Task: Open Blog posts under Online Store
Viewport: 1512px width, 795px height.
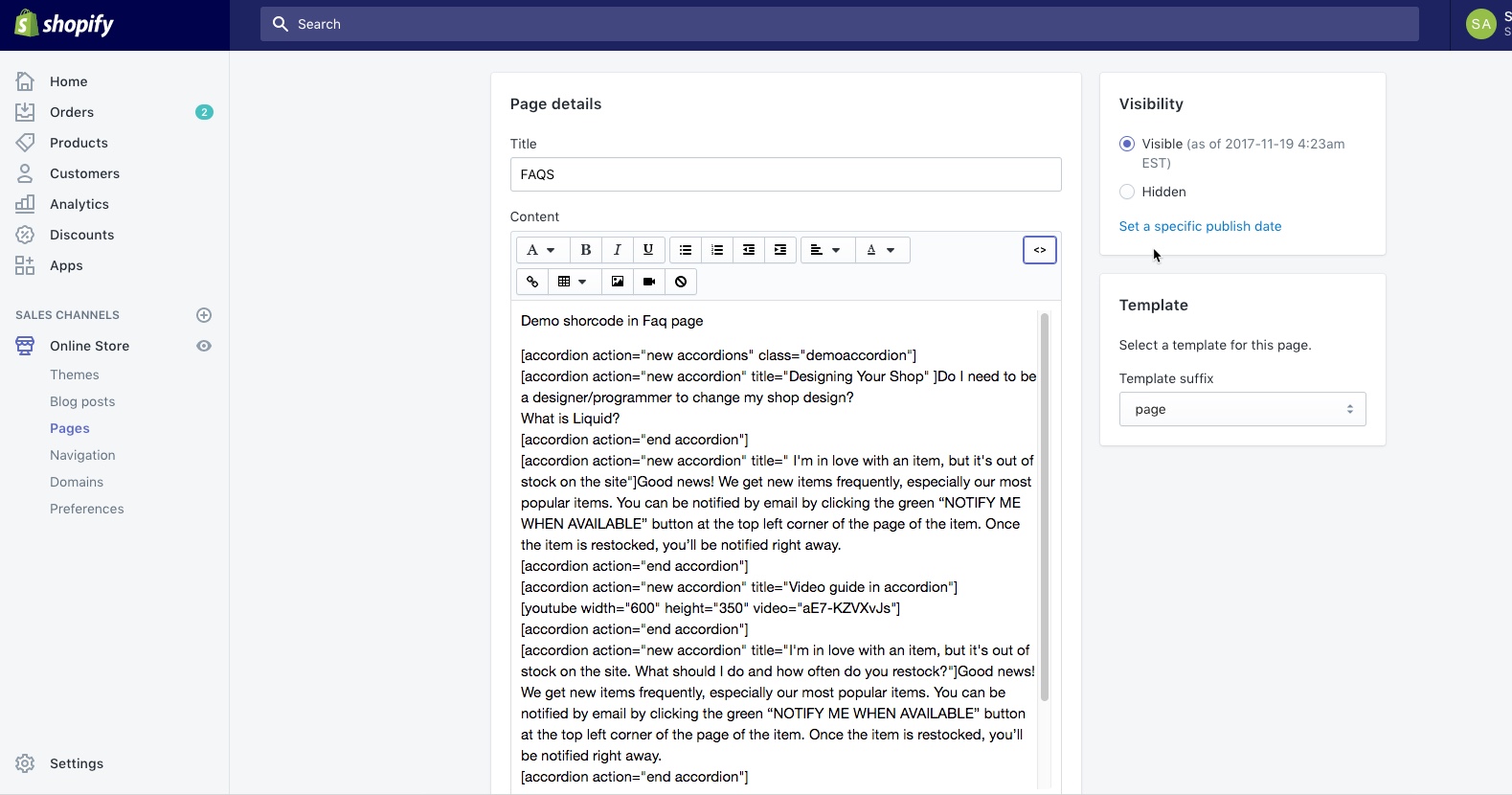Action: click(x=82, y=401)
